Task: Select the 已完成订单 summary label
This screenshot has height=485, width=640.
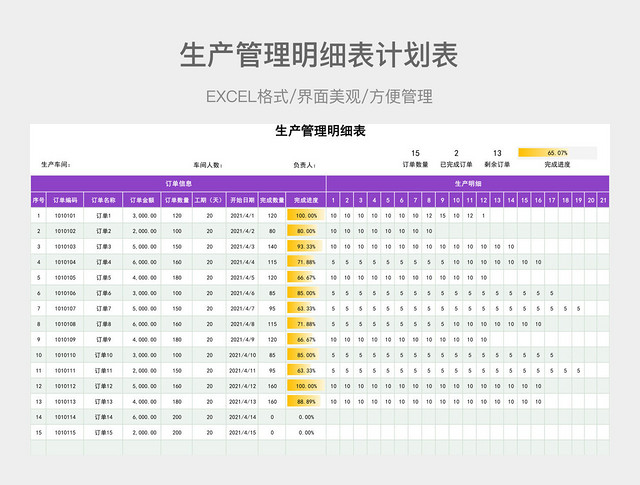Action: 456,165
